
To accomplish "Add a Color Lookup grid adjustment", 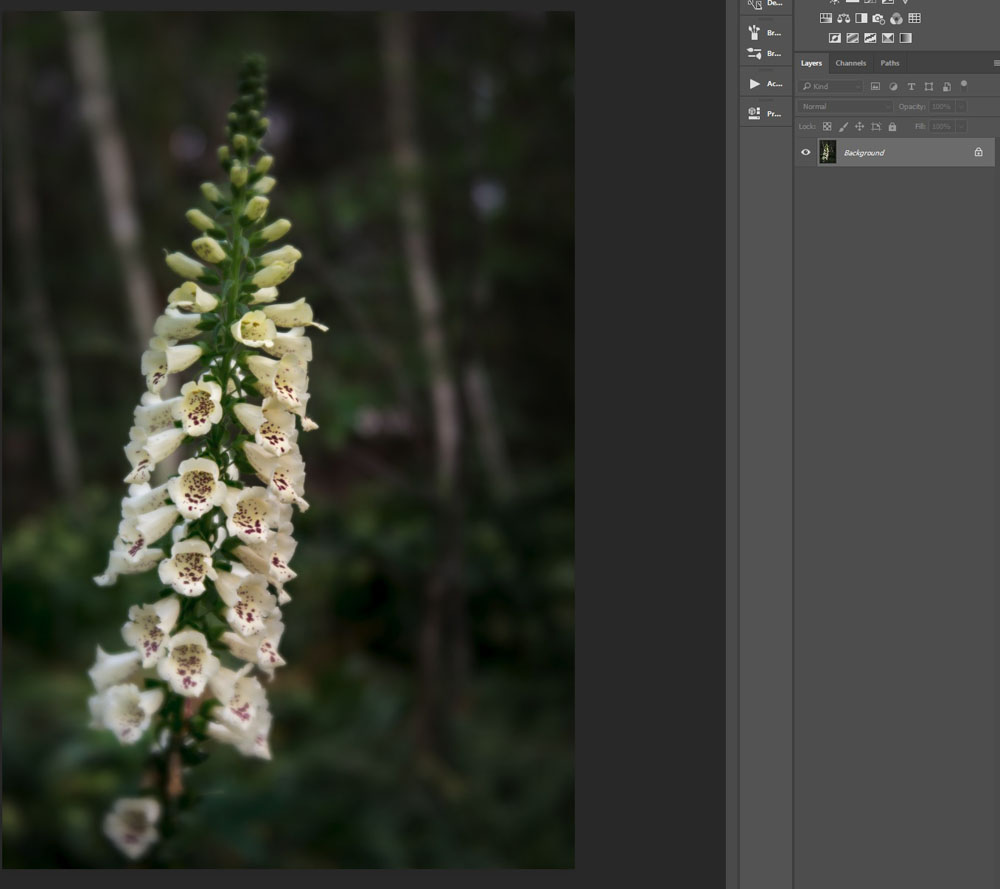I will click(x=914, y=18).
